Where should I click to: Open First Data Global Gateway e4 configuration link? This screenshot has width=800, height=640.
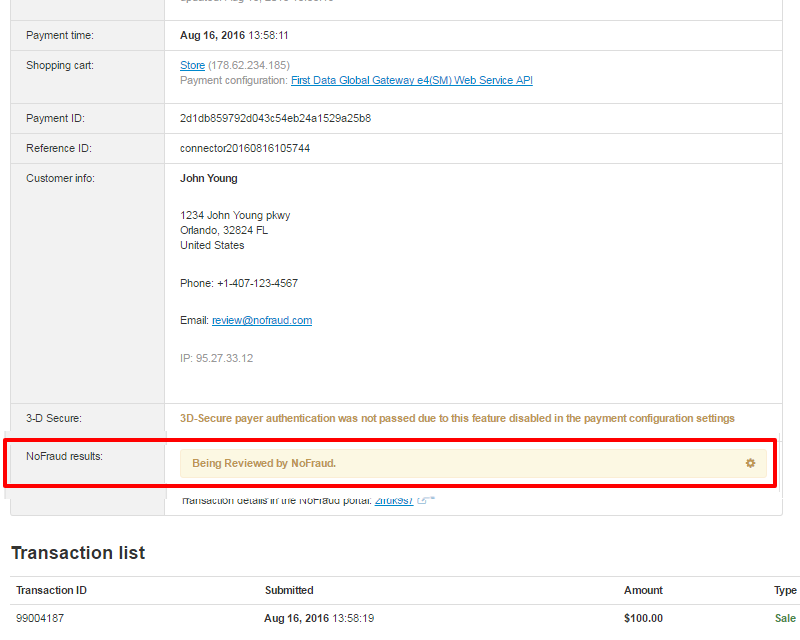pos(412,80)
